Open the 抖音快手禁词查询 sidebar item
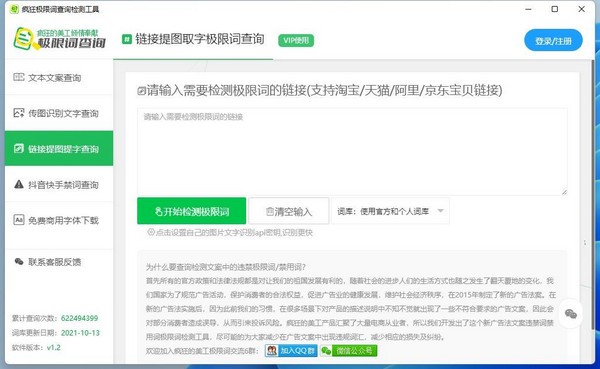Image resolution: width=600 pixels, height=369 pixels. [x=59, y=184]
